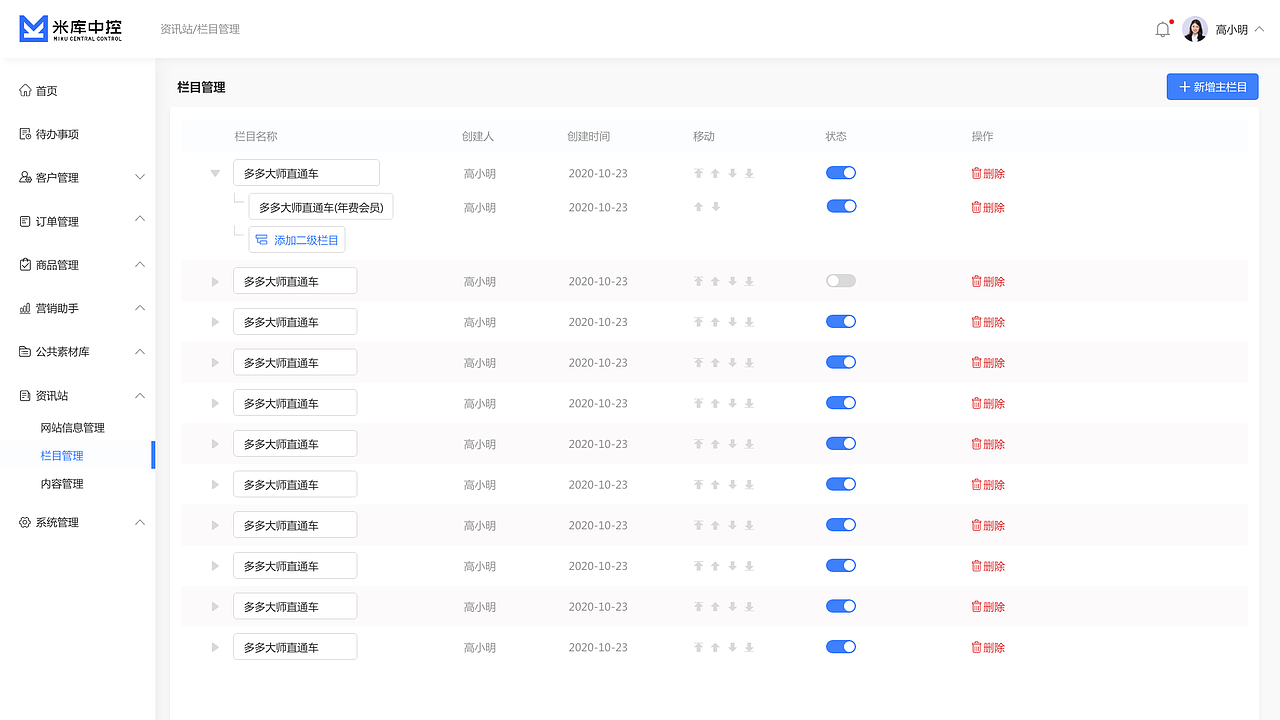Enable the switched-off status toggle
Viewport: 1280px width, 720px height.
pyautogui.click(x=841, y=281)
